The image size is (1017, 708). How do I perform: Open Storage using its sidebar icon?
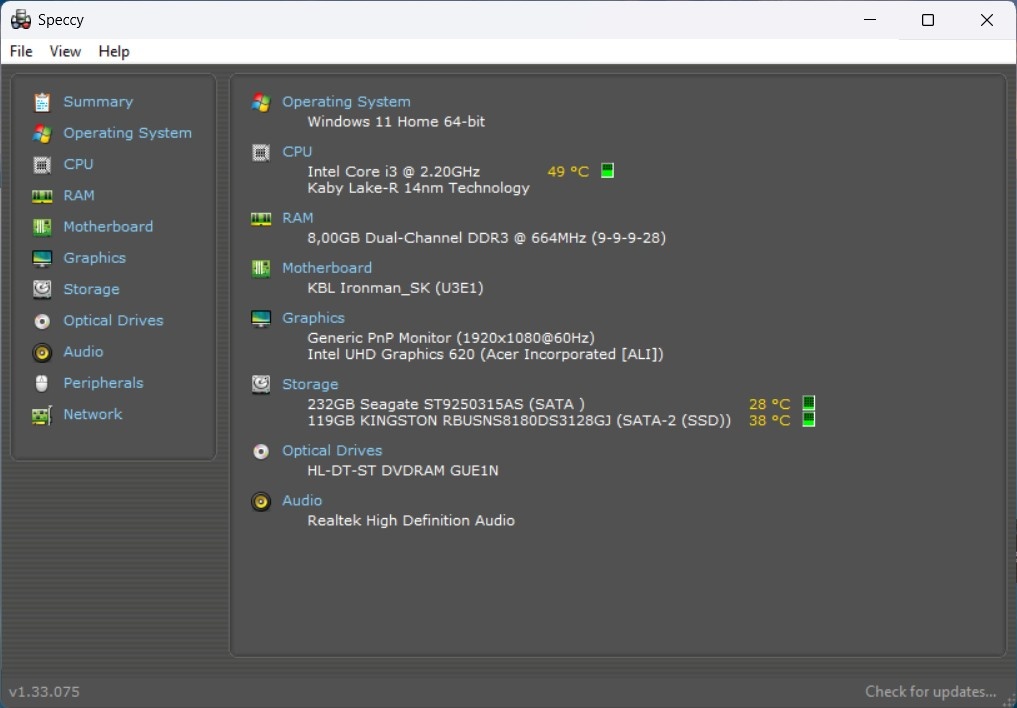coord(41,288)
